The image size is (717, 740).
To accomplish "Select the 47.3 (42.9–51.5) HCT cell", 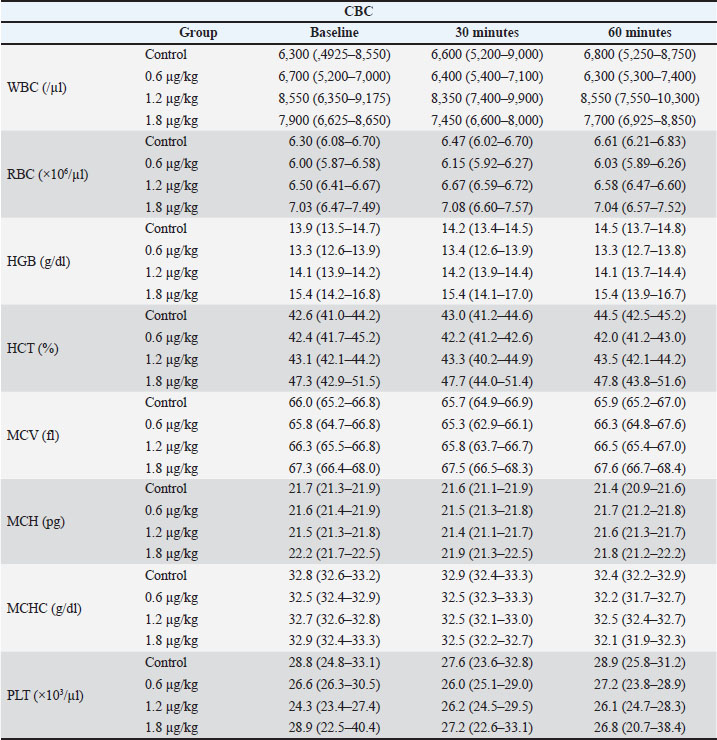I will pos(334,381).
